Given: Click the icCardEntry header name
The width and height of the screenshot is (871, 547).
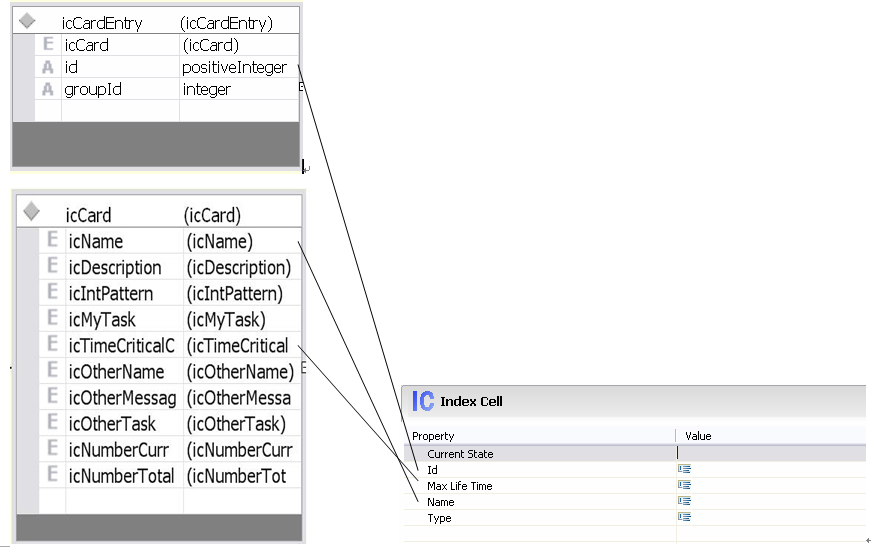Looking at the screenshot, I should tap(102, 23).
